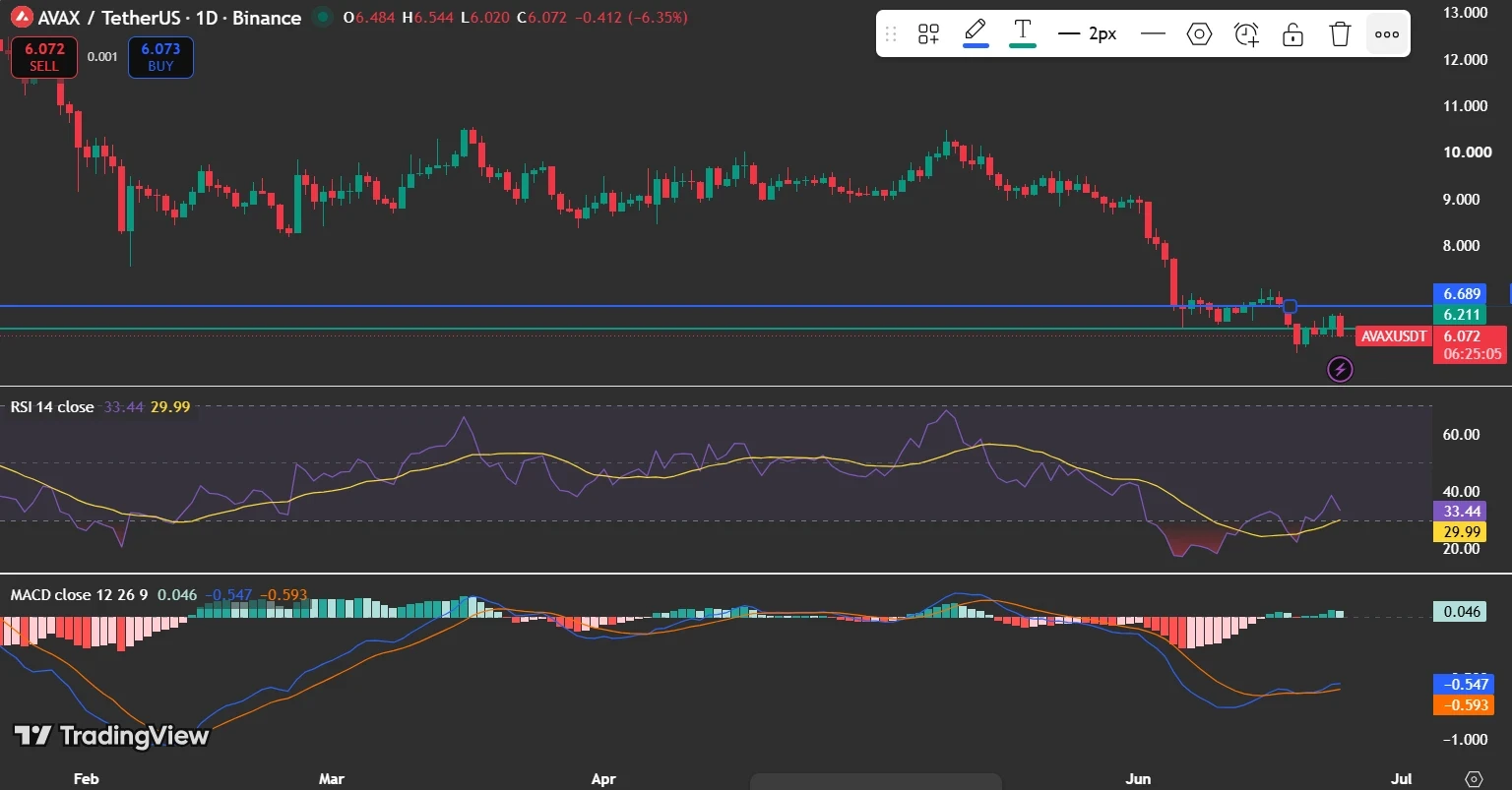The height and width of the screenshot is (790, 1512).
Task: Click the Jun label on time axis
Action: pyautogui.click(x=1138, y=778)
